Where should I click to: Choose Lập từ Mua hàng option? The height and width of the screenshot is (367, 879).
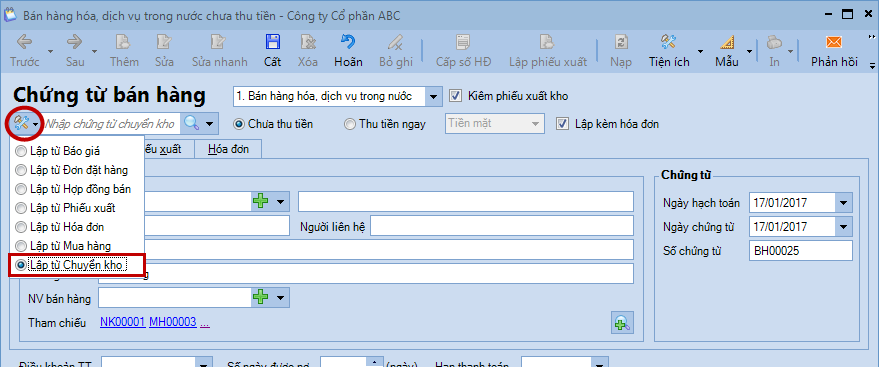63,245
